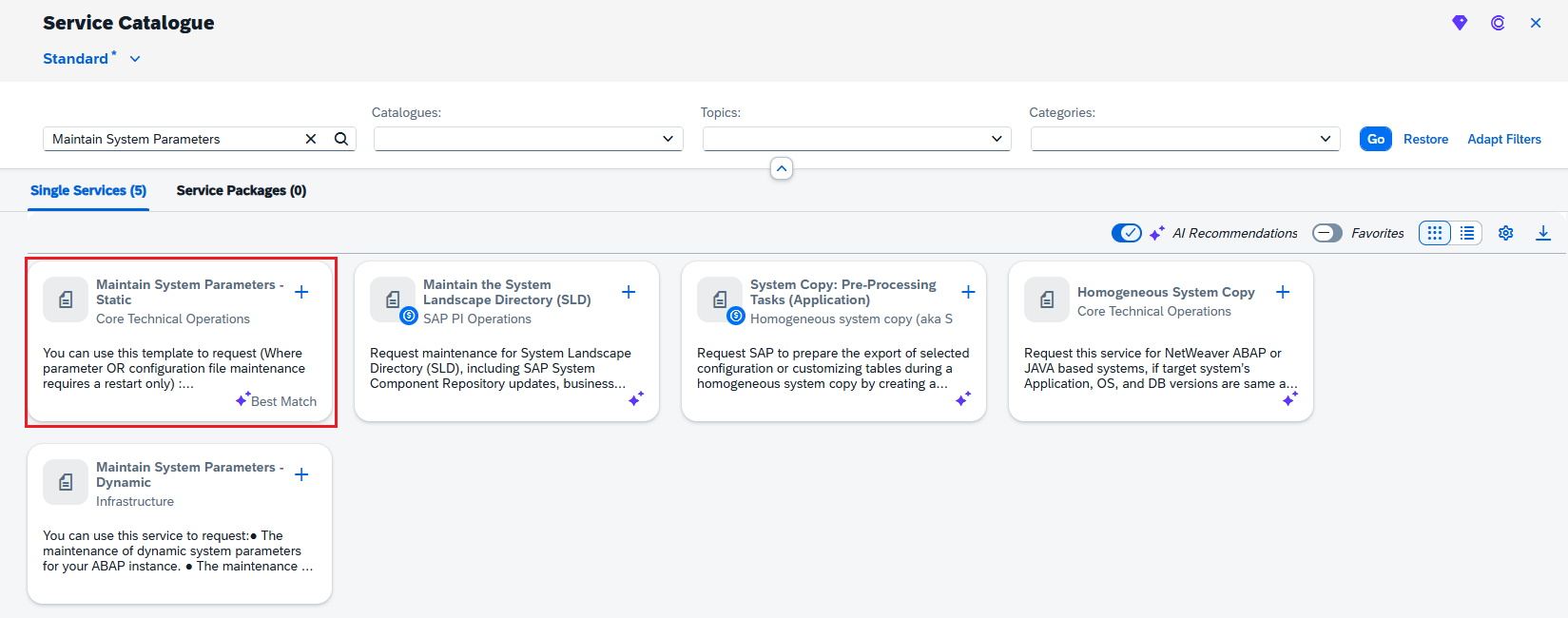This screenshot has height=618, width=1568.
Task: Switch to grid view layout
Action: click(x=1435, y=233)
